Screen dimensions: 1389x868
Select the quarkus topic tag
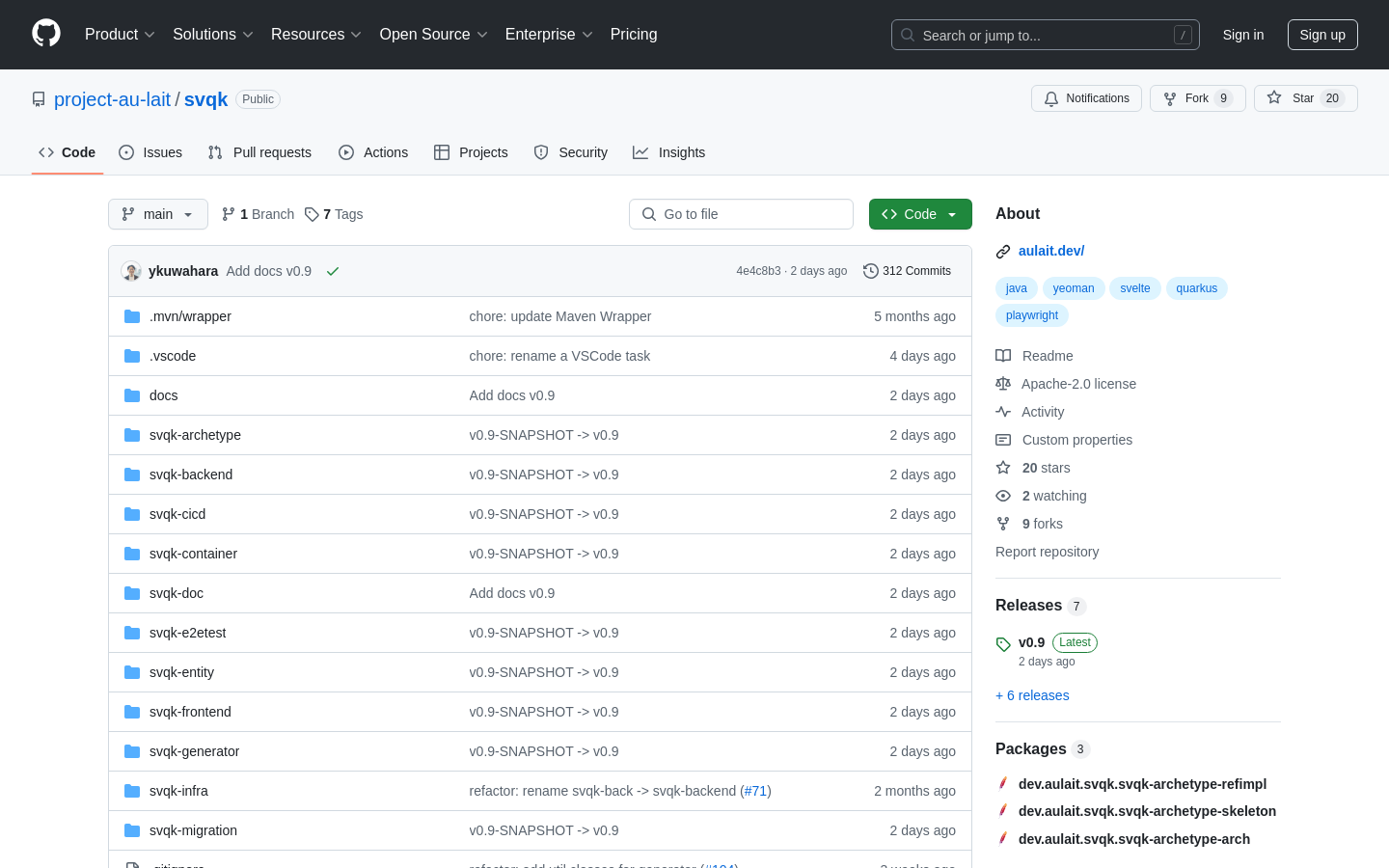pyautogui.click(x=1196, y=288)
